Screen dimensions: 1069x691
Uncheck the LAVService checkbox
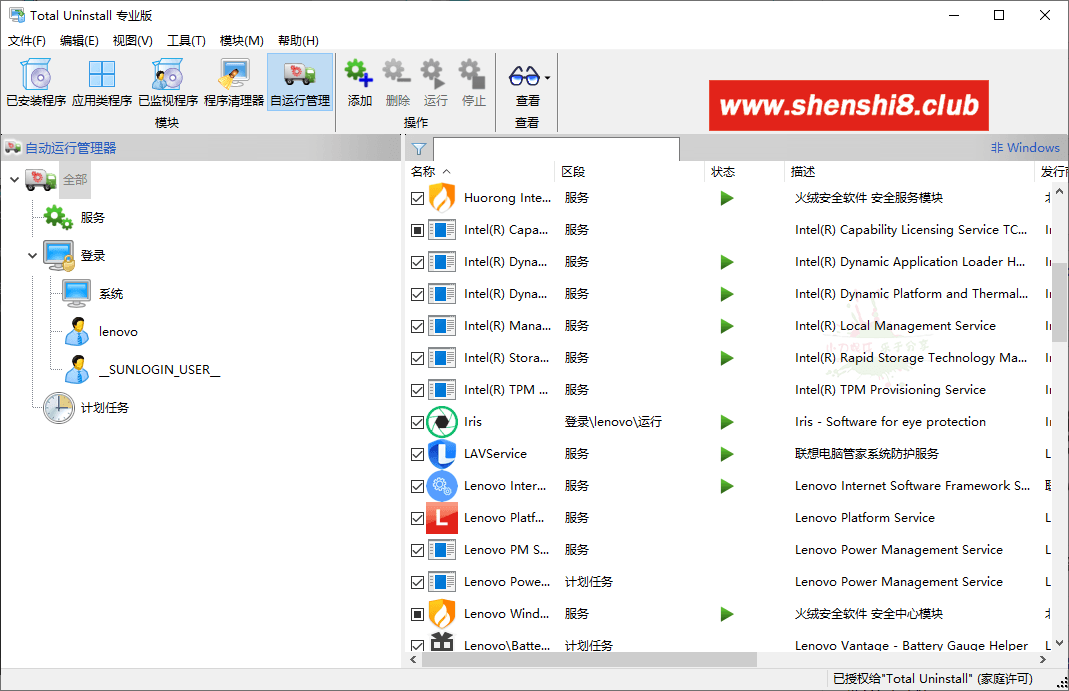[x=418, y=455]
